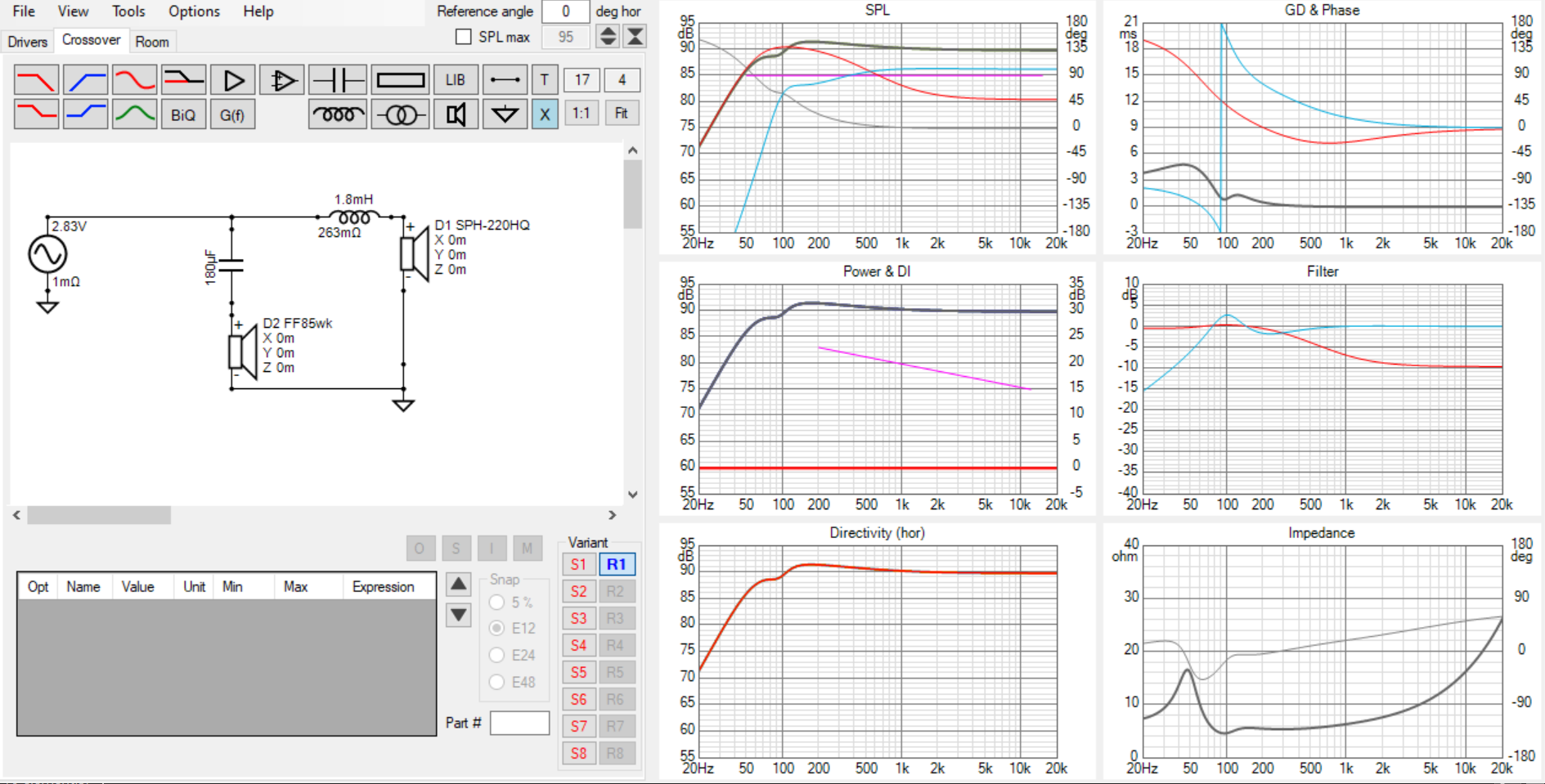Adjust SPL max with the stepper arrows

point(607,36)
